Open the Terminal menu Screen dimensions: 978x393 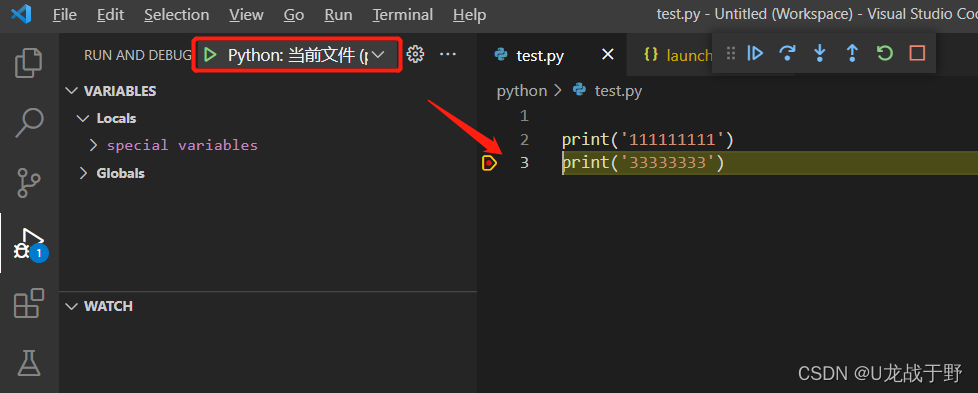tap(403, 14)
